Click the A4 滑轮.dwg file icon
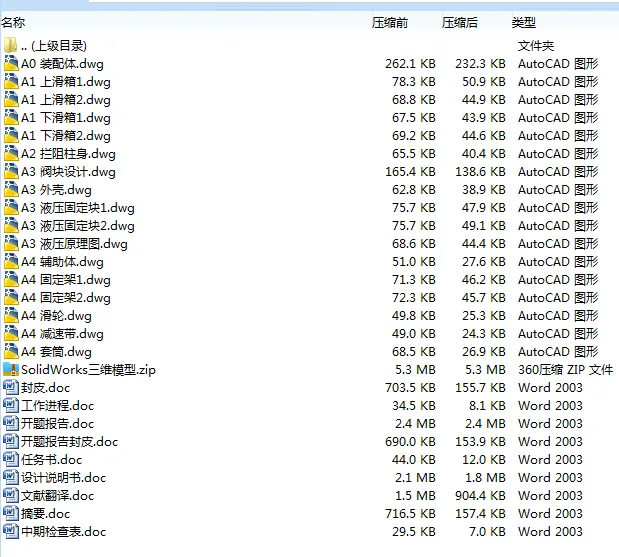 (11, 315)
